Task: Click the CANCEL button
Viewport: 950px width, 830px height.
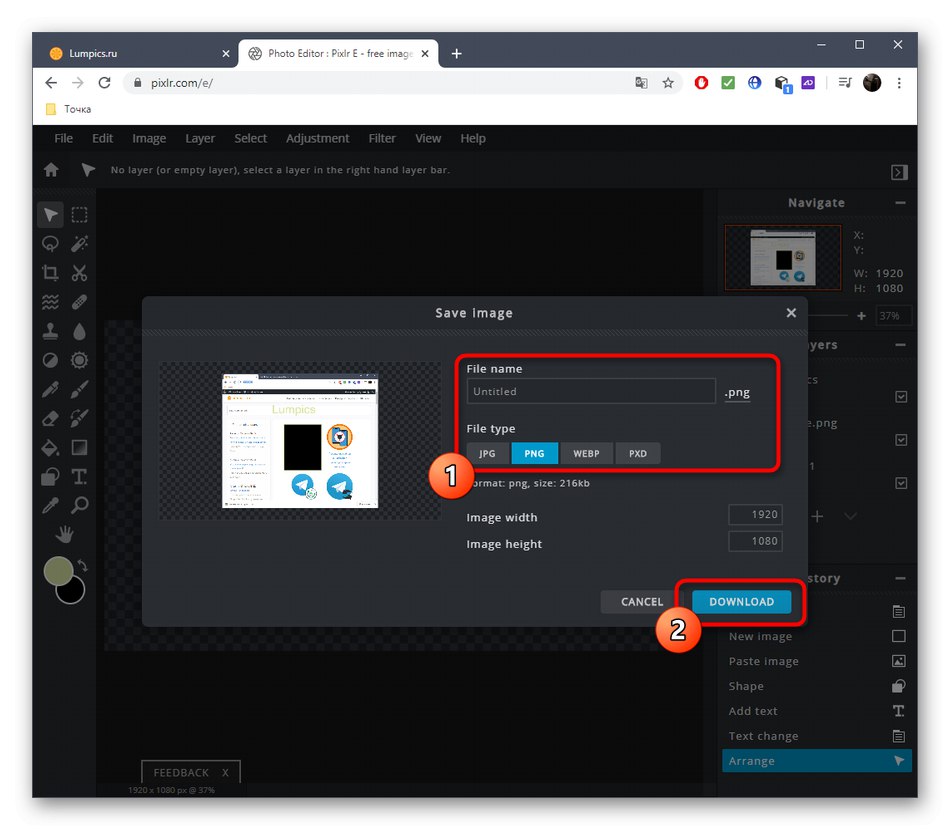Action: (642, 602)
